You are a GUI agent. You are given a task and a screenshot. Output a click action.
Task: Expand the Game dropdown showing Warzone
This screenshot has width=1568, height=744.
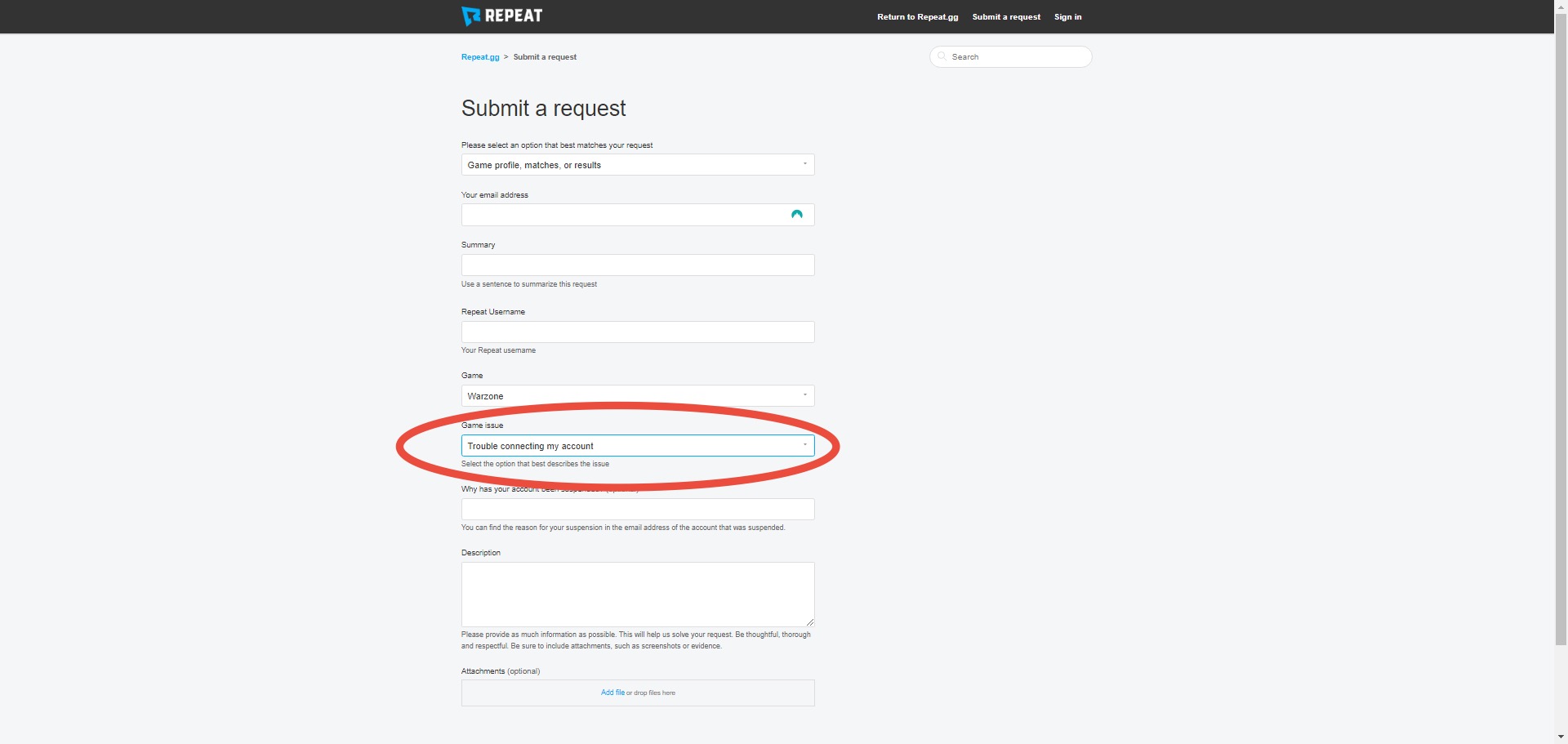(x=637, y=396)
